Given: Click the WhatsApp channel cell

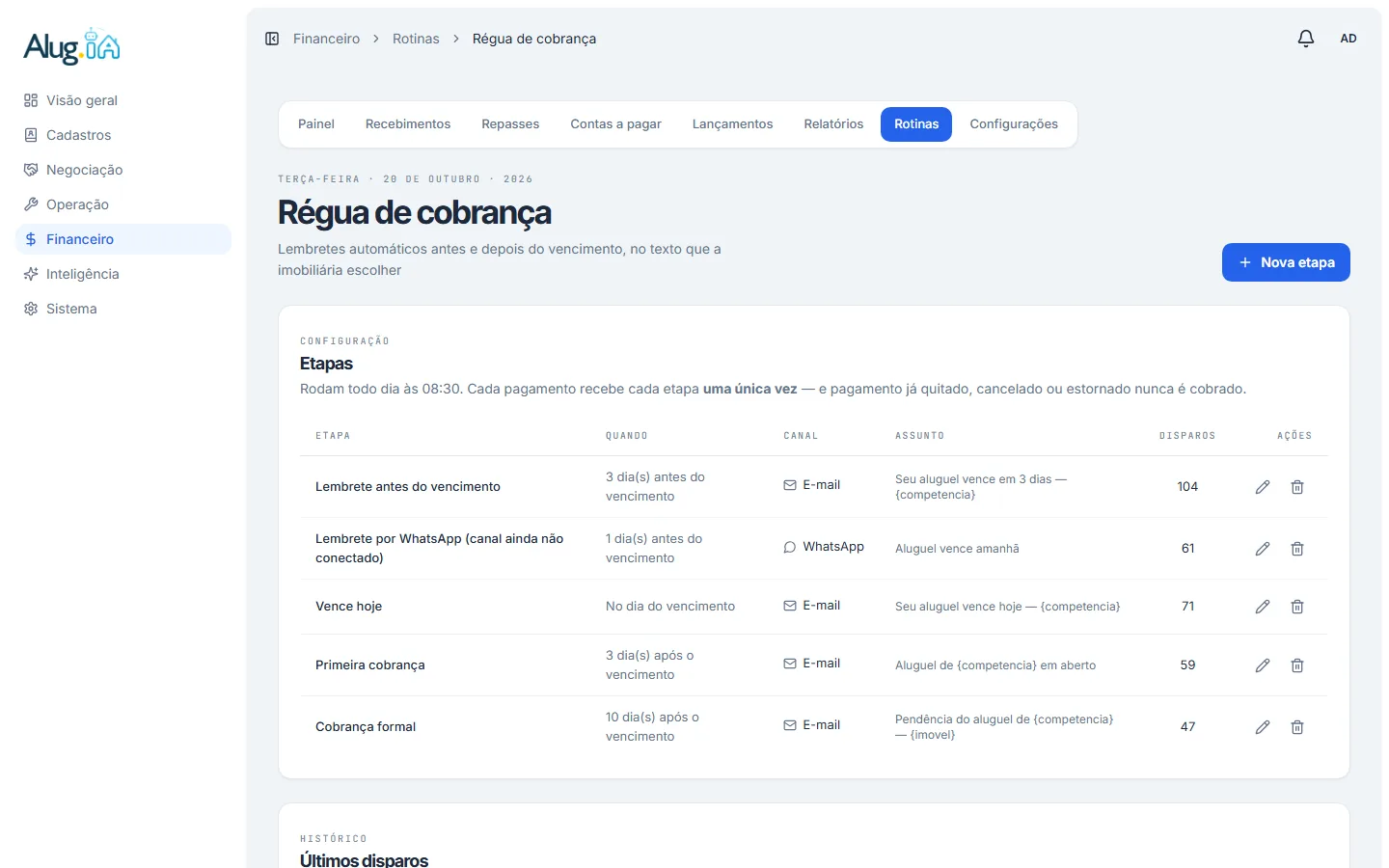Looking at the screenshot, I should point(824,547).
